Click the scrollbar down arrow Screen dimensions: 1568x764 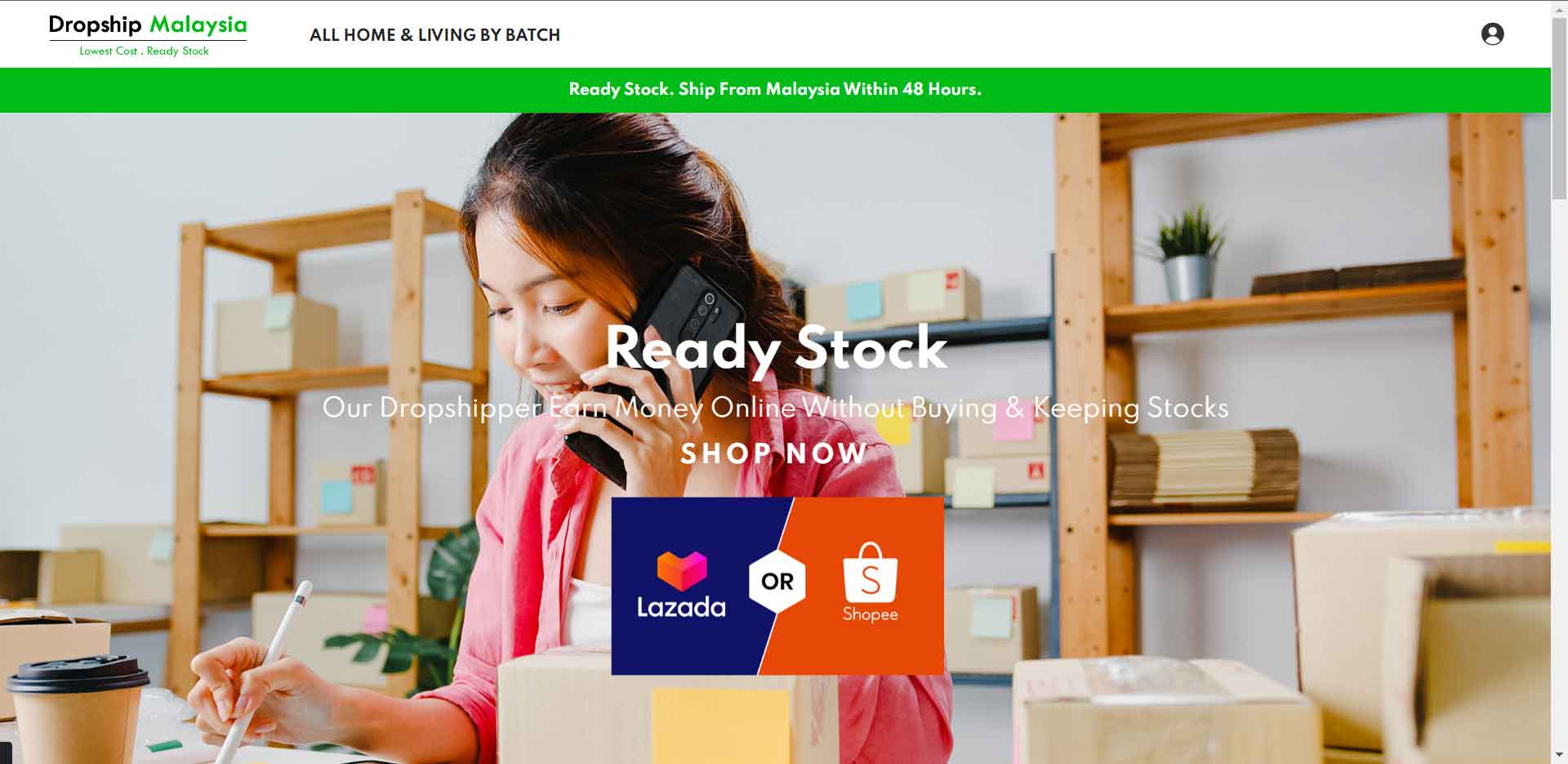tap(1559, 755)
